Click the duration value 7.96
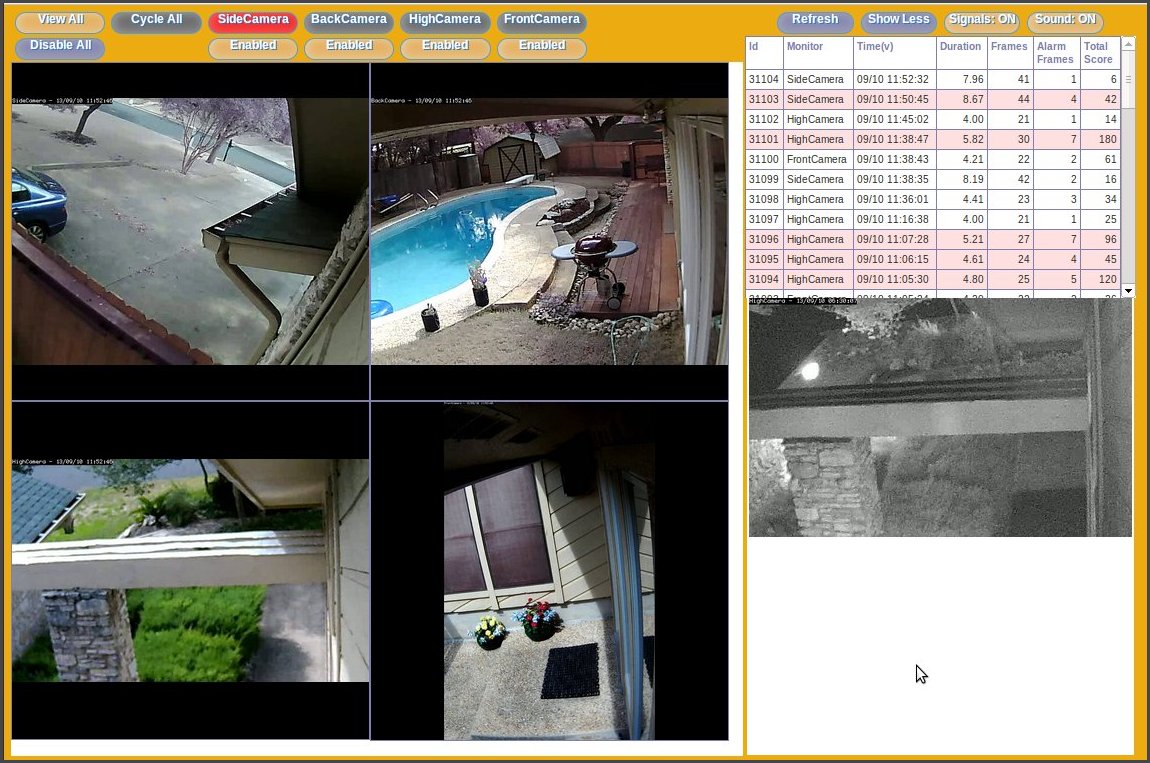The image size is (1150, 763). point(973,79)
